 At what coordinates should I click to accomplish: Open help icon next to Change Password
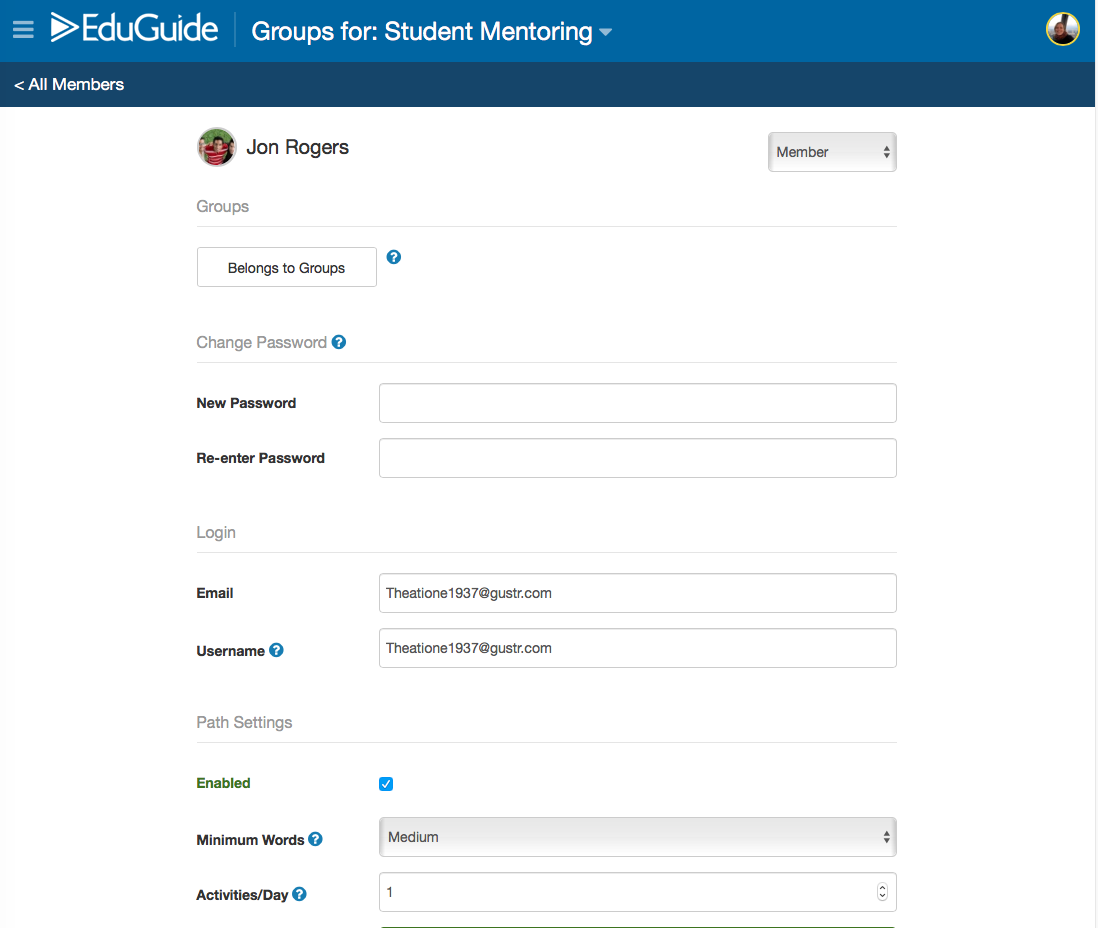pos(339,342)
